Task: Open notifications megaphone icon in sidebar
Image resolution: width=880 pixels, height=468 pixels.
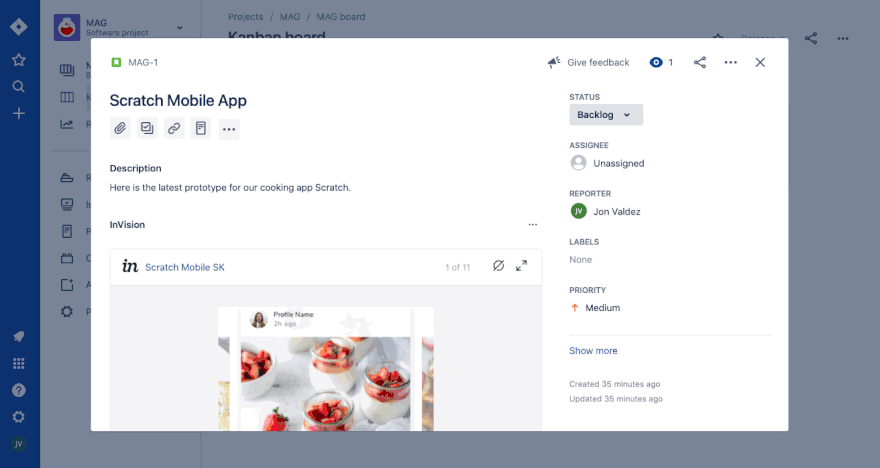Action: [19, 337]
